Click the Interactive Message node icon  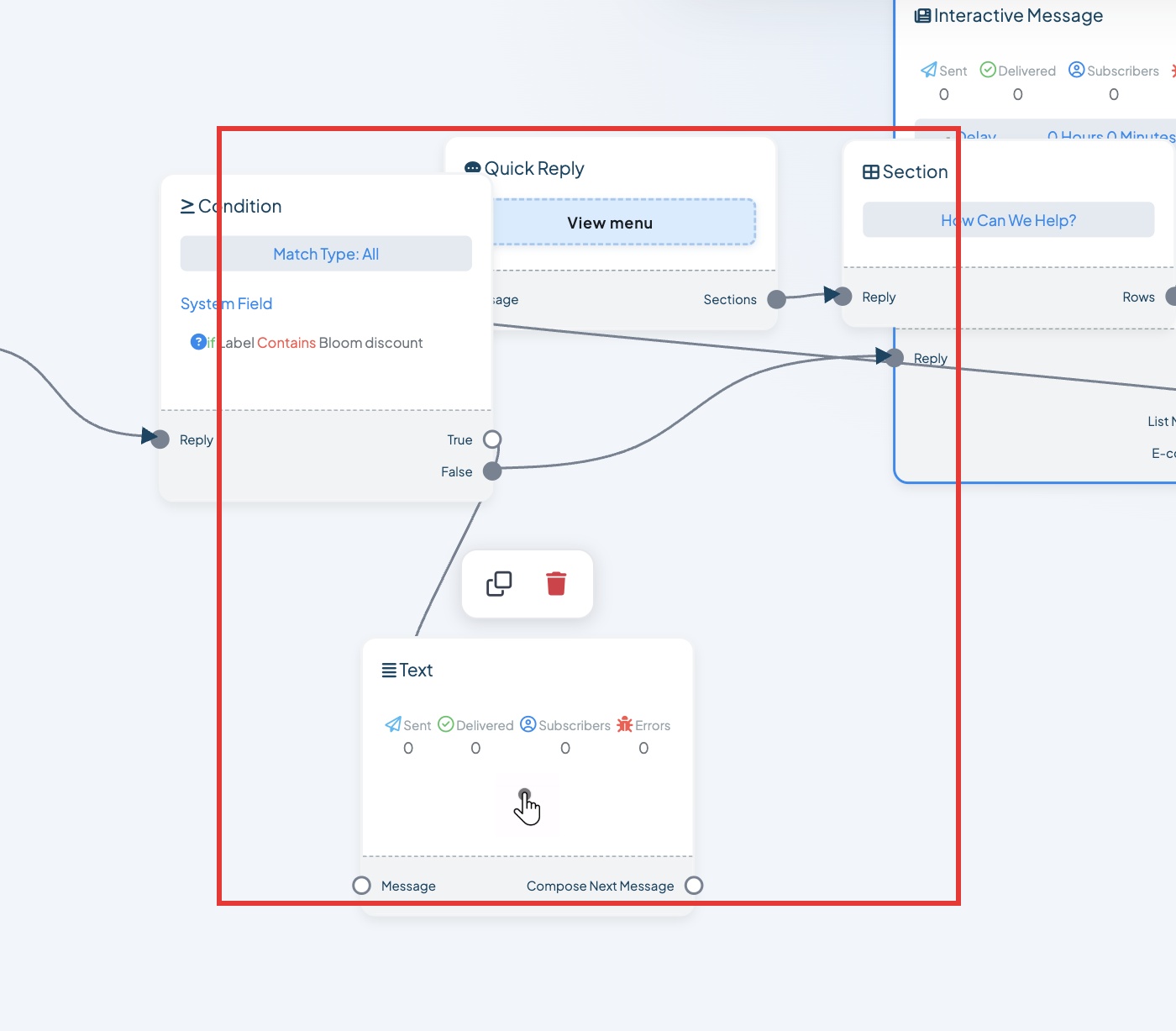pyautogui.click(x=922, y=16)
